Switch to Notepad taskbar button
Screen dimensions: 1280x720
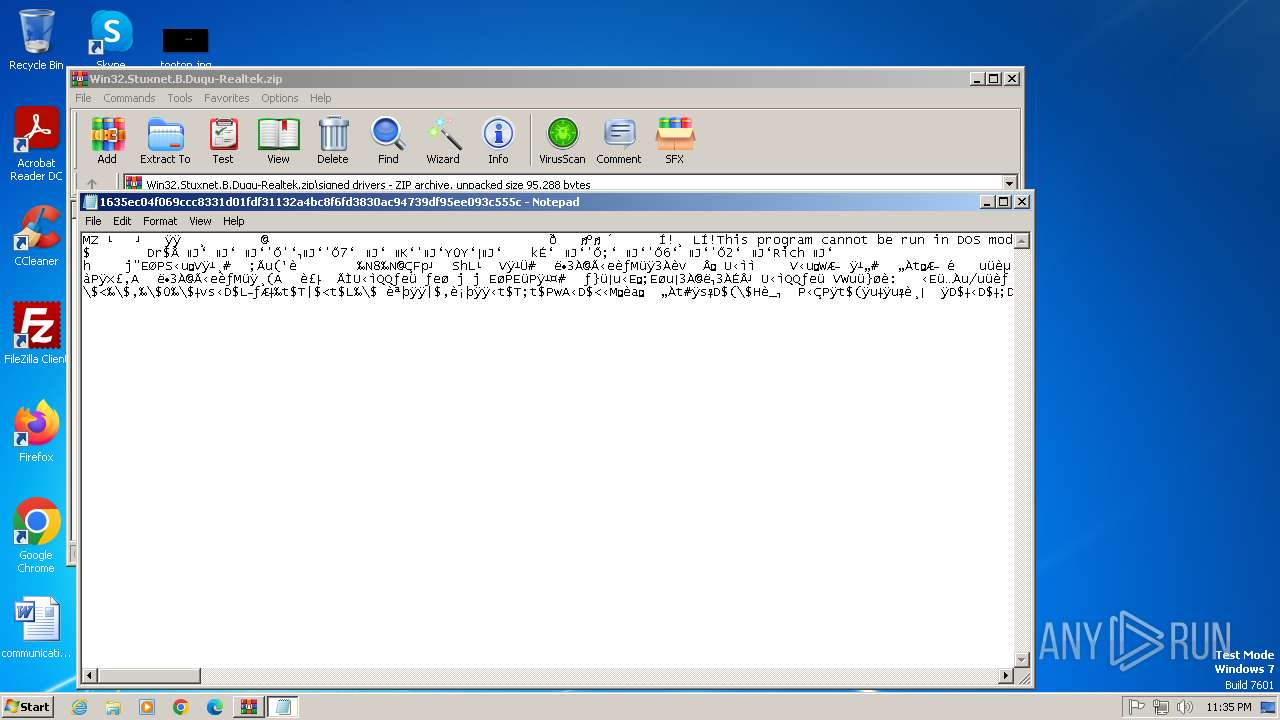283,707
